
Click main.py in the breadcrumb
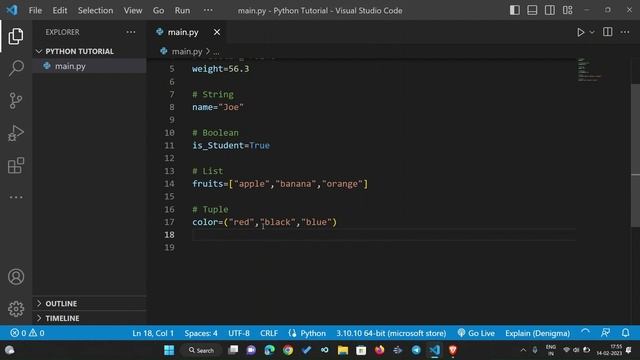[x=187, y=51]
